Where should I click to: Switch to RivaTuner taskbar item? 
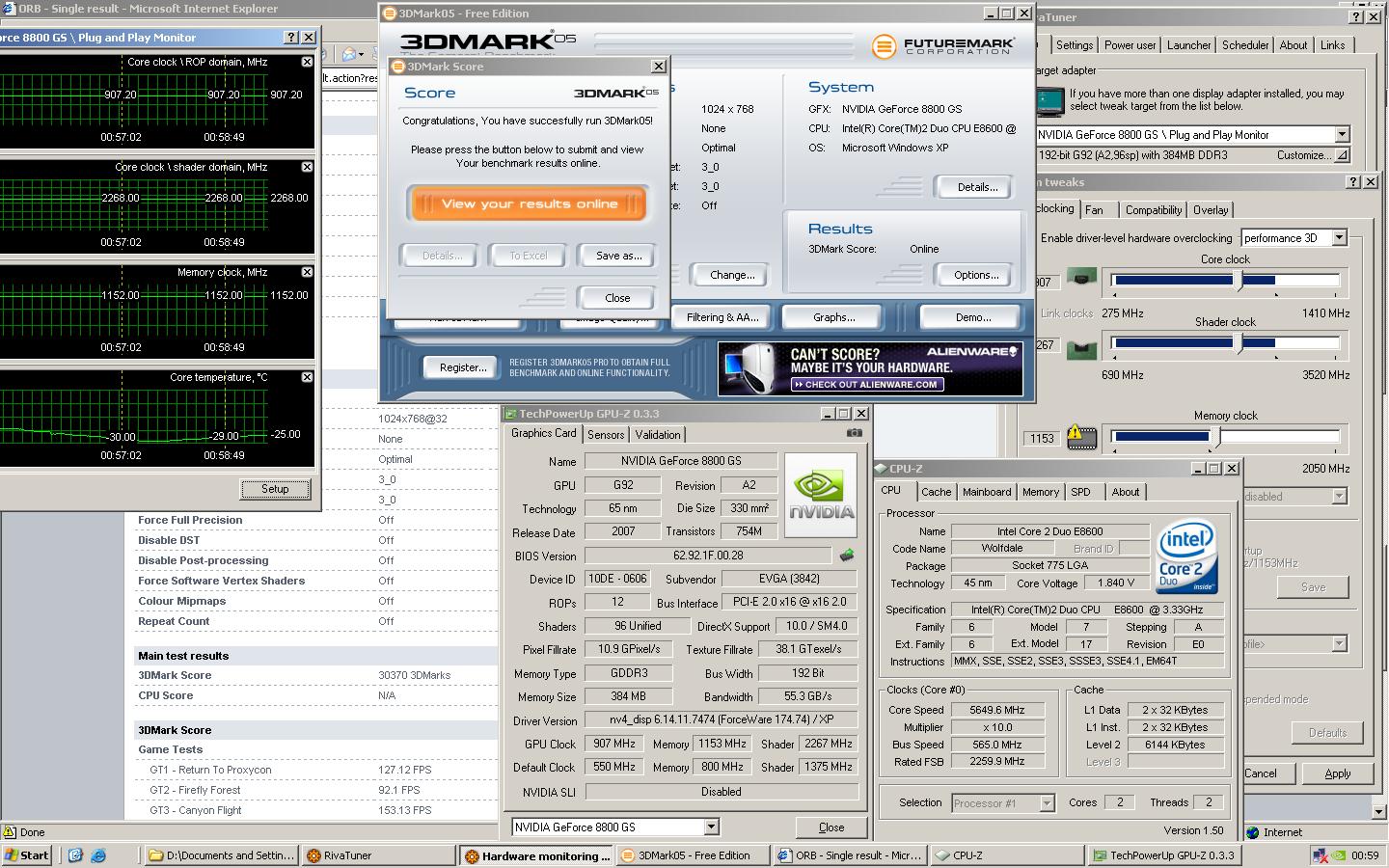[376, 855]
